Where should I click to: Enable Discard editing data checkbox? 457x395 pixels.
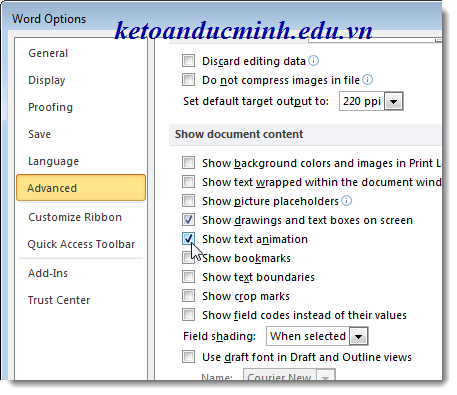pos(188,61)
